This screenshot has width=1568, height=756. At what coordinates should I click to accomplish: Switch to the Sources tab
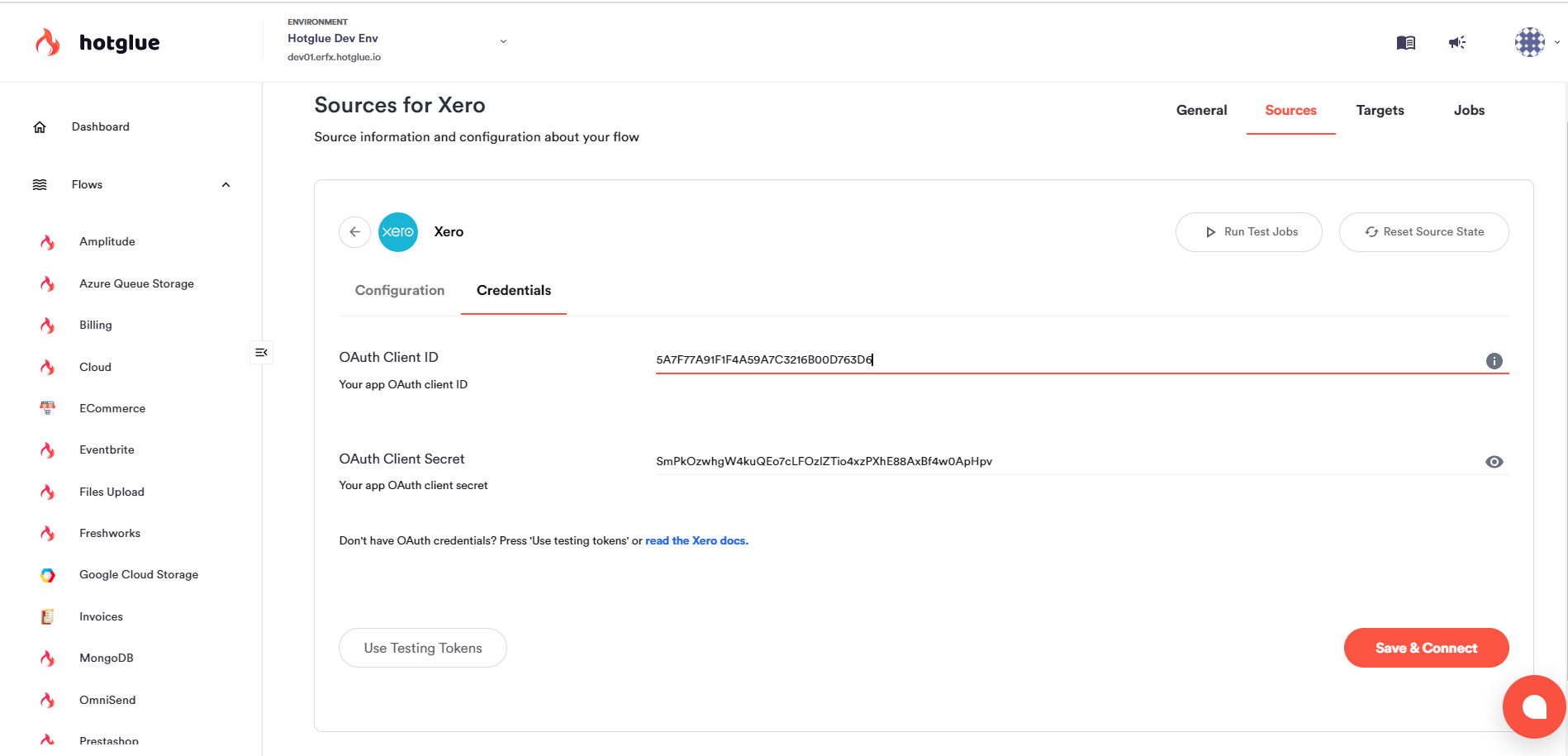[1290, 111]
